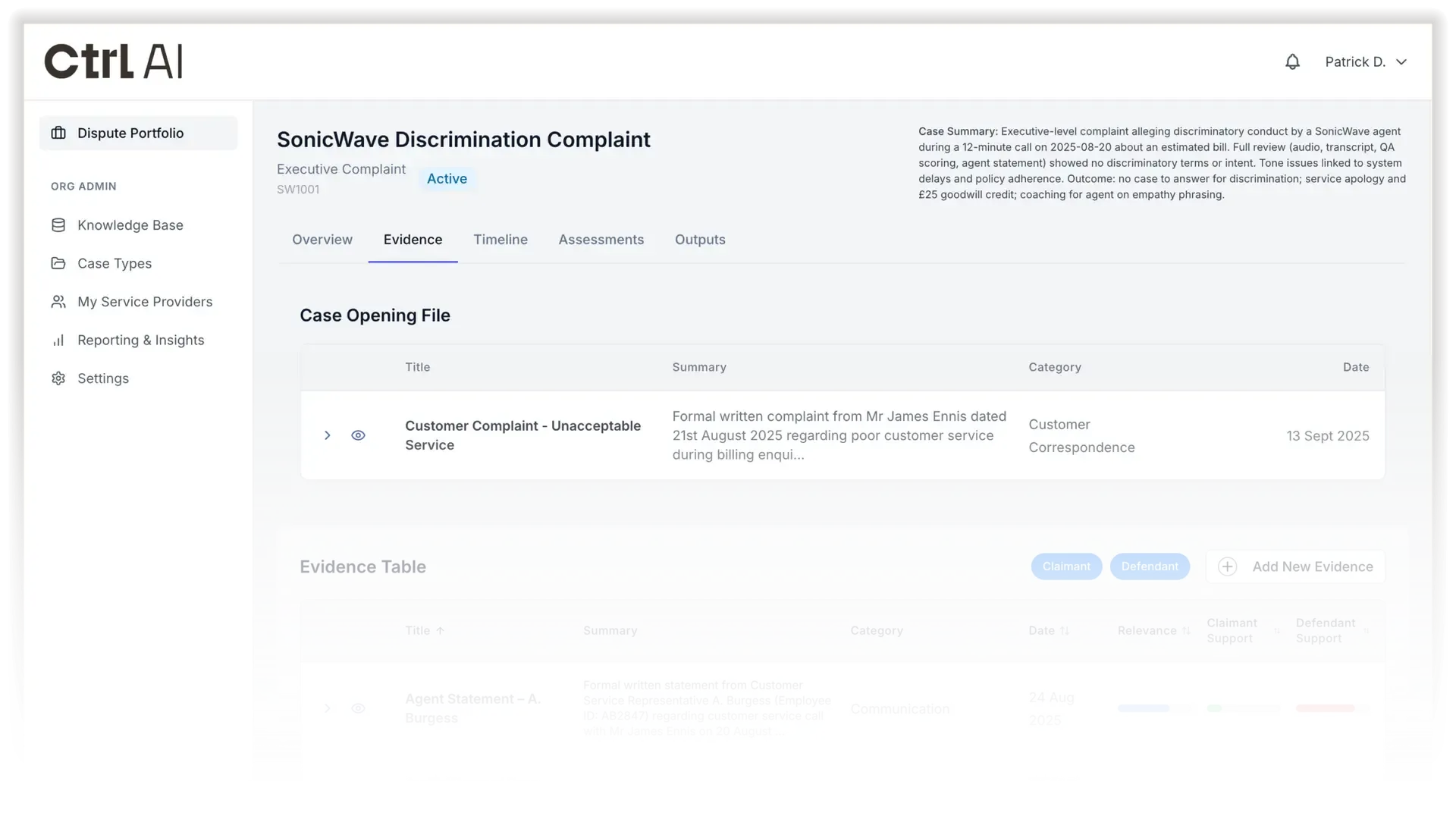Screen dimensions: 1456x816
Task: Click the Add New Evidence button
Action: click(1295, 566)
